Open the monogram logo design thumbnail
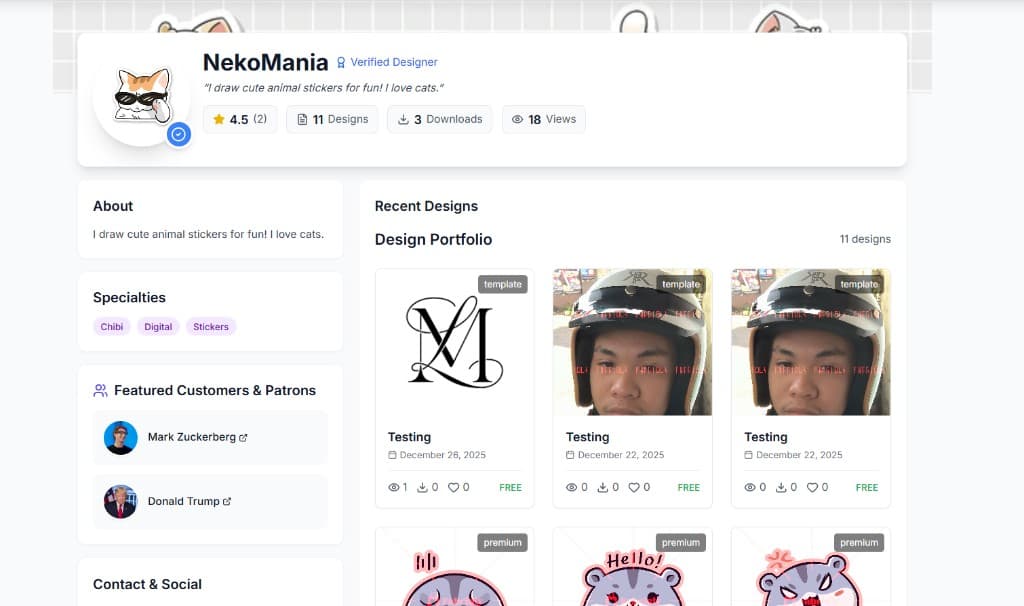The height and width of the screenshot is (606, 1024). point(454,342)
